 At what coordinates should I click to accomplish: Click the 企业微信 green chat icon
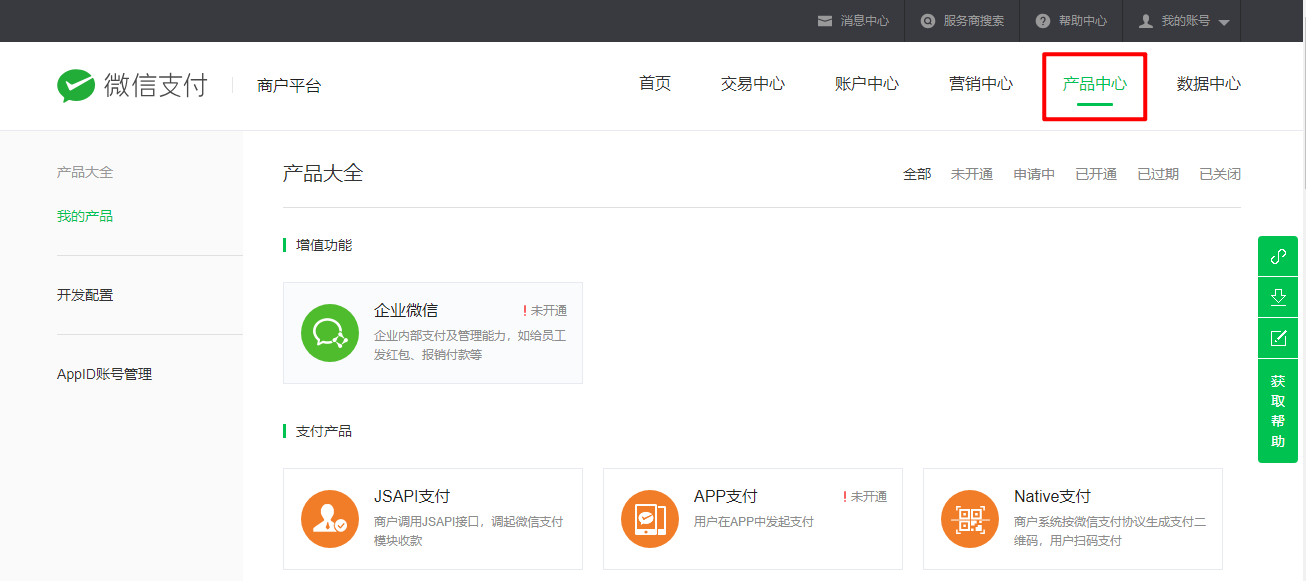[330, 333]
